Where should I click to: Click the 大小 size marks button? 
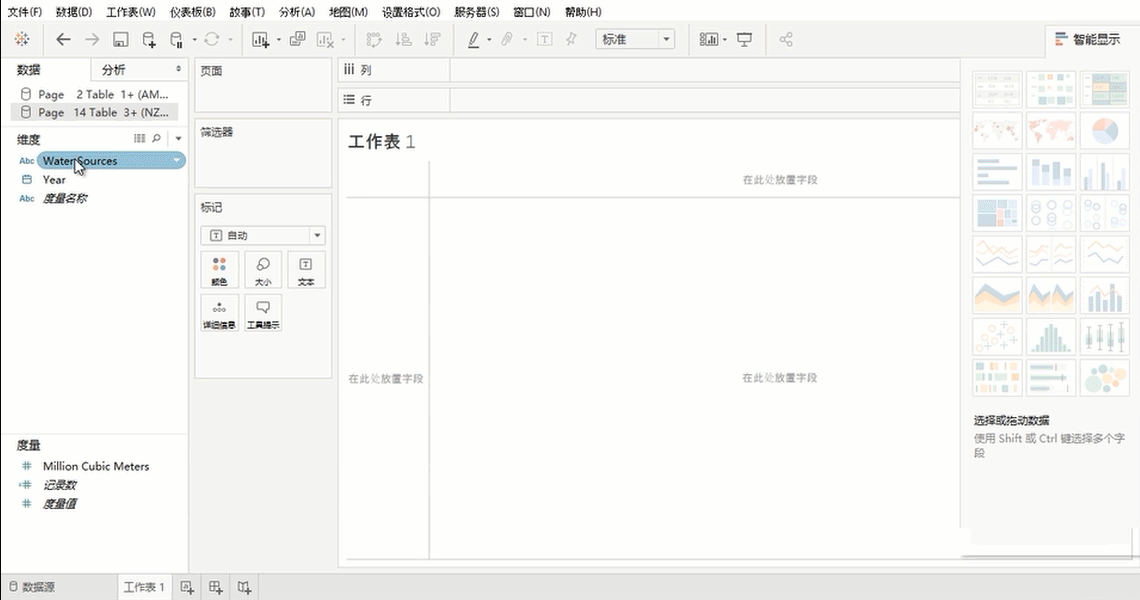[x=263, y=270]
